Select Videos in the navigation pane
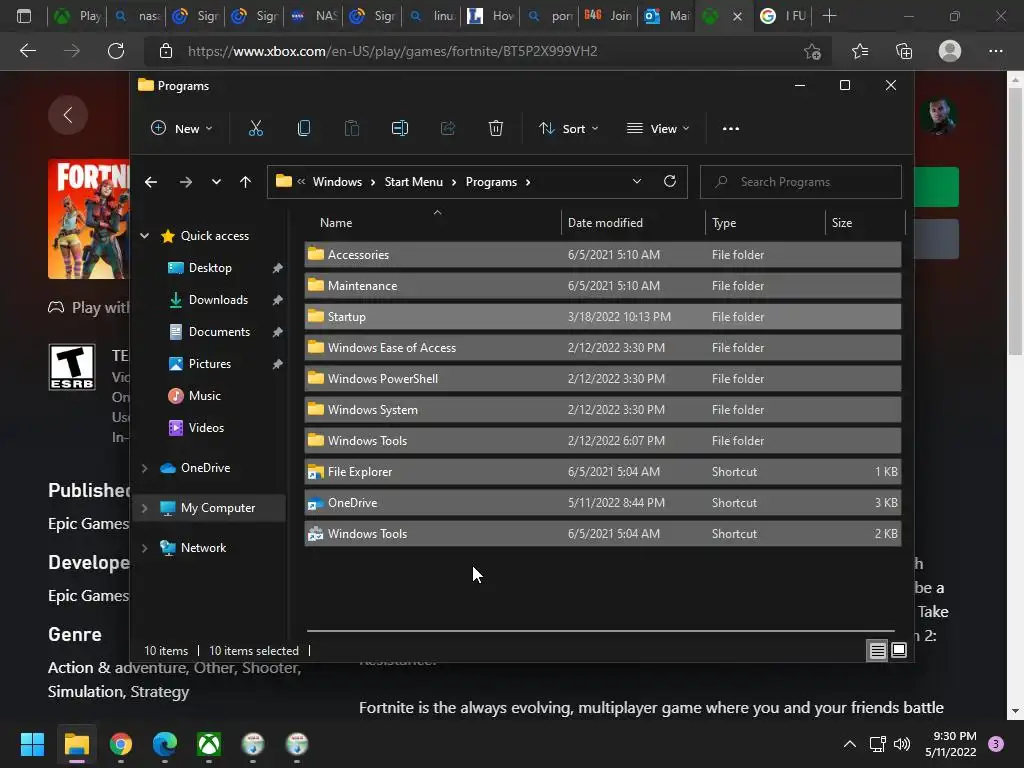1024x768 pixels. pyautogui.click(x=206, y=428)
